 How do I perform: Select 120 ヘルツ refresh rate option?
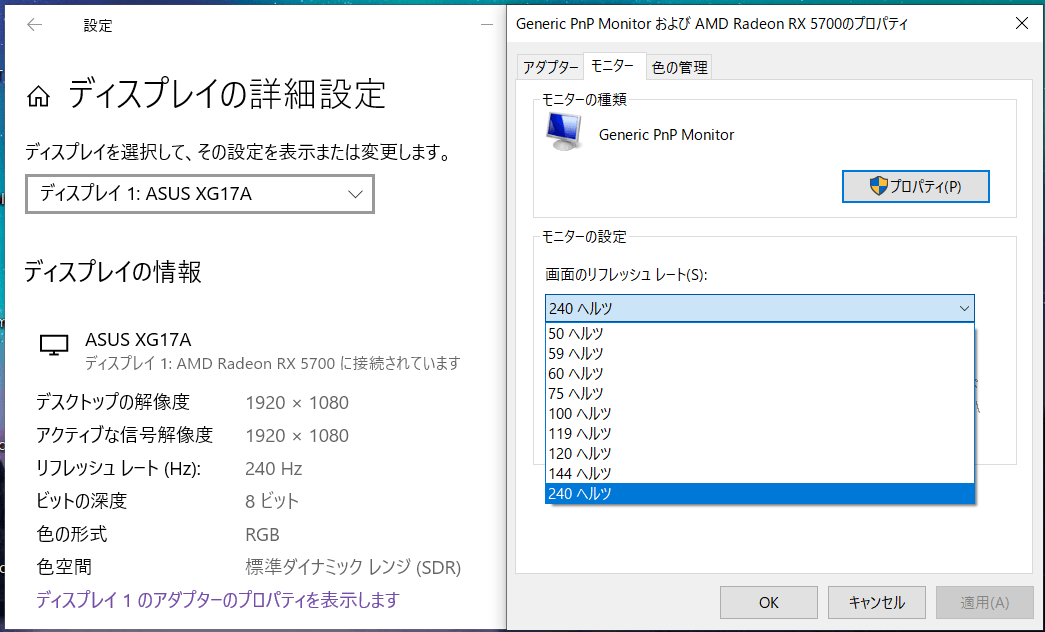click(760, 453)
